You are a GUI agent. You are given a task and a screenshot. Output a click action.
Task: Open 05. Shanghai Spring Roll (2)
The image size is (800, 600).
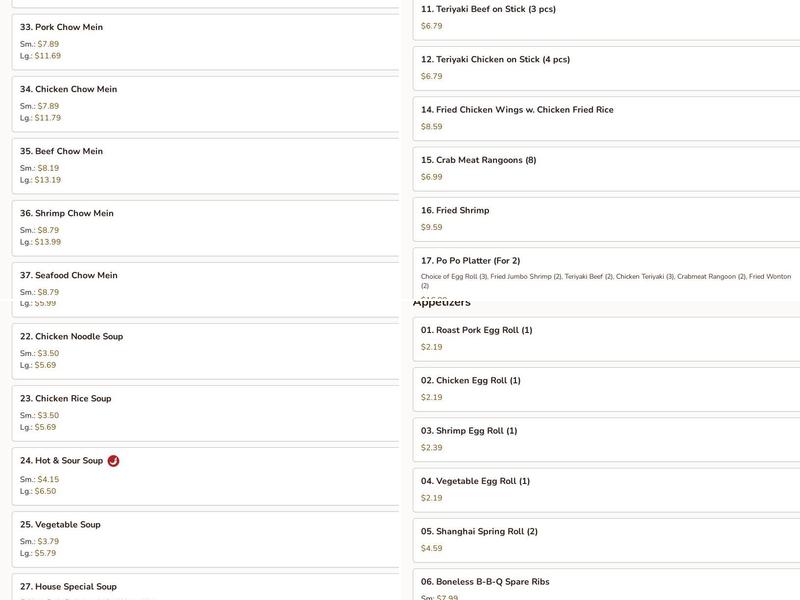606,541
